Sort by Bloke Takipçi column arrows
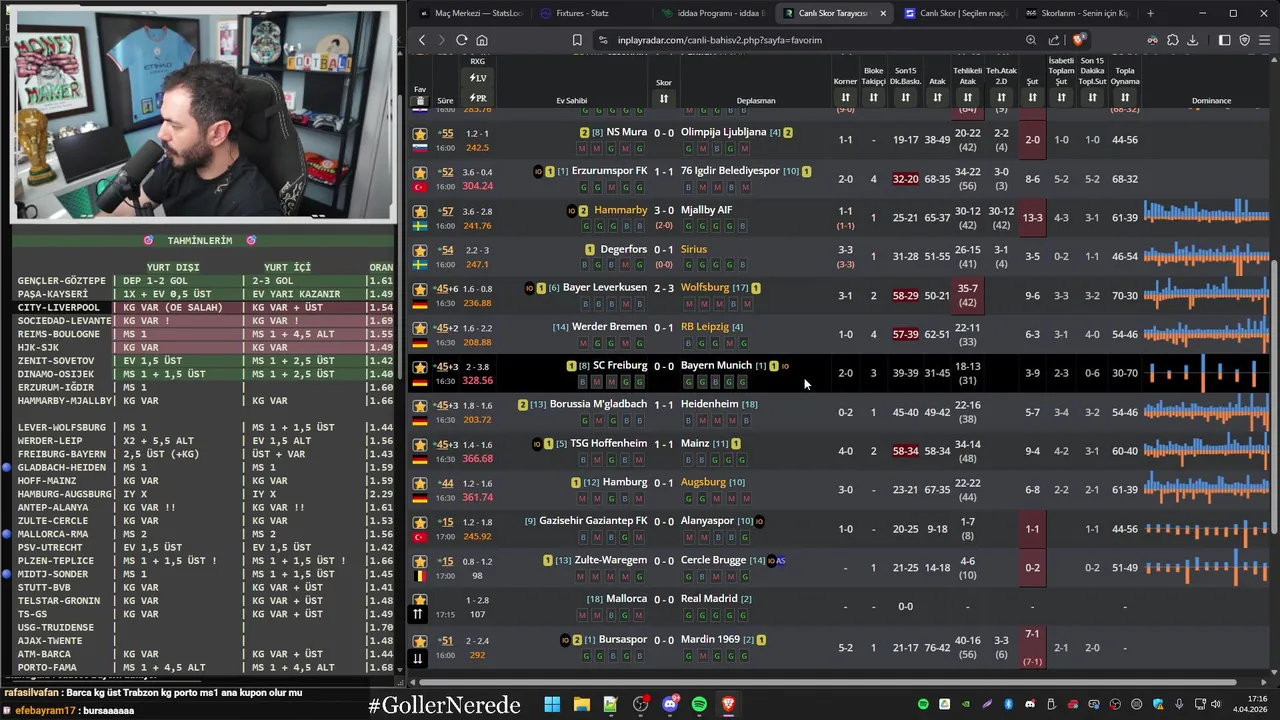Image resolution: width=1280 pixels, height=720 pixels. pyautogui.click(x=873, y=97)
